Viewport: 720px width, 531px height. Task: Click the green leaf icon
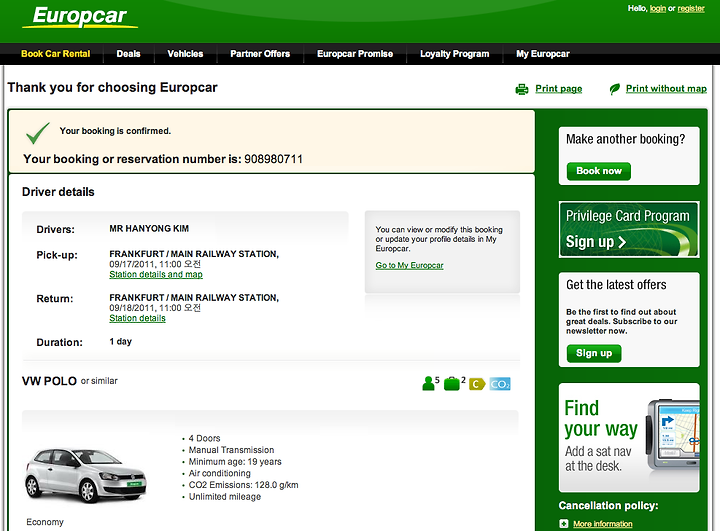click(x=614, y=89)
